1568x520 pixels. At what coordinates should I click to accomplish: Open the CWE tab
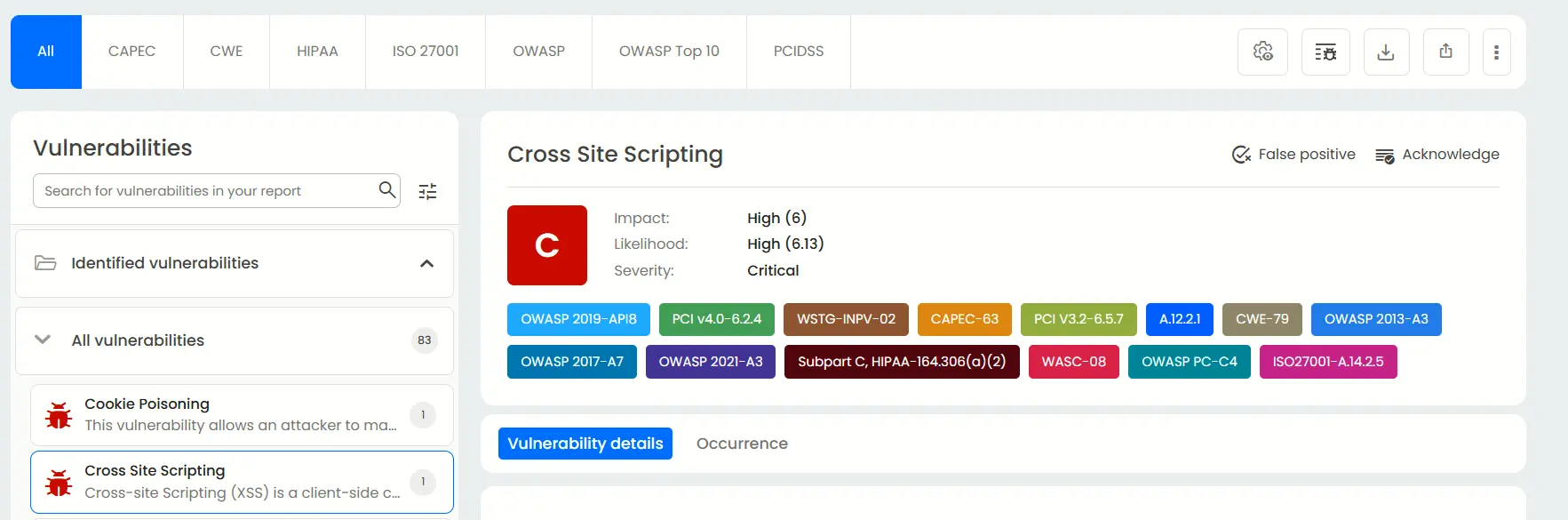[227, 52]
